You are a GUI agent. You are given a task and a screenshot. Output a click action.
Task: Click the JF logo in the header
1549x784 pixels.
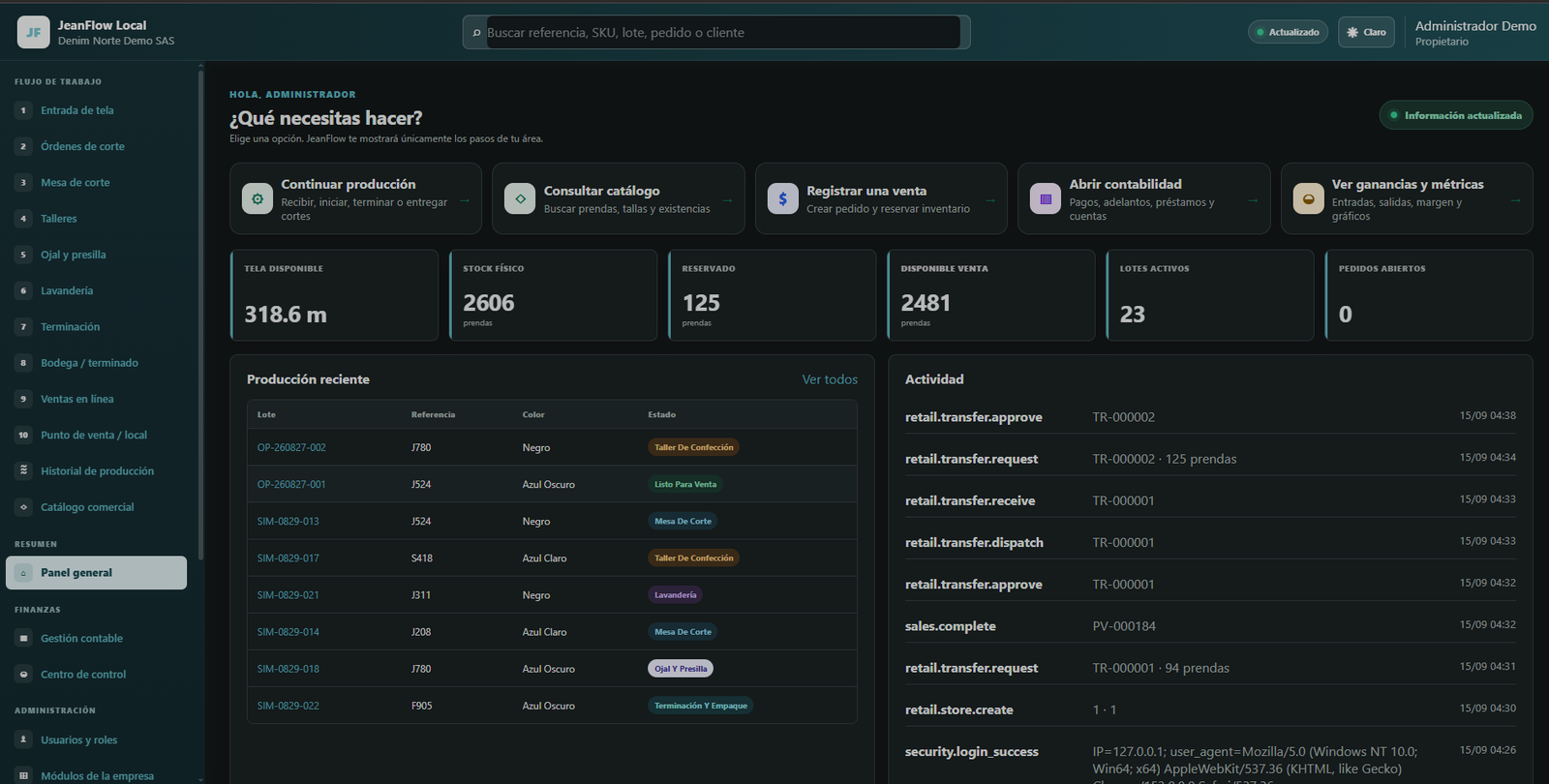[x=34, y=32]
